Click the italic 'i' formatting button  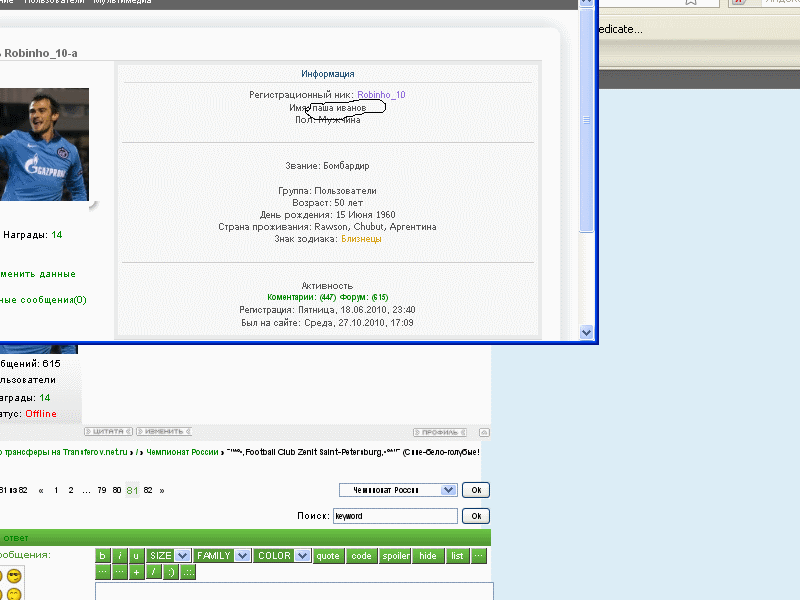(119, 556)
